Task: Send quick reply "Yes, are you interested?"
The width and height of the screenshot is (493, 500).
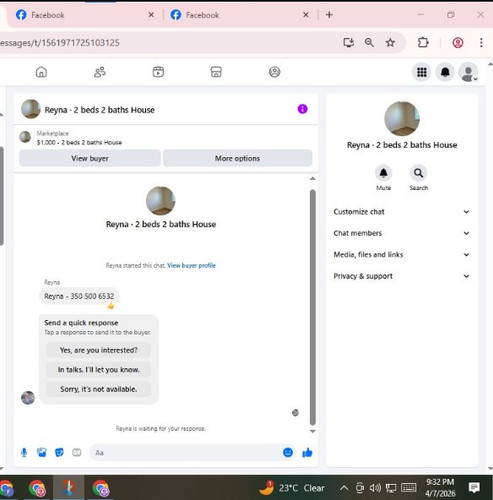Action: coord(99,350)
